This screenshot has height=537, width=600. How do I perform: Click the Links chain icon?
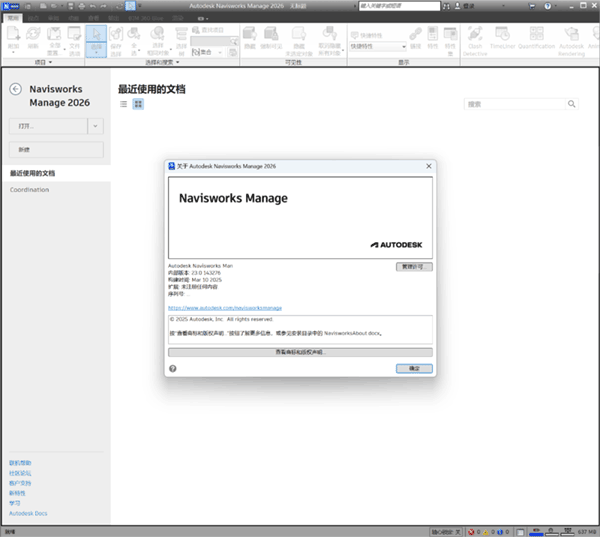(x=415, y=34)
